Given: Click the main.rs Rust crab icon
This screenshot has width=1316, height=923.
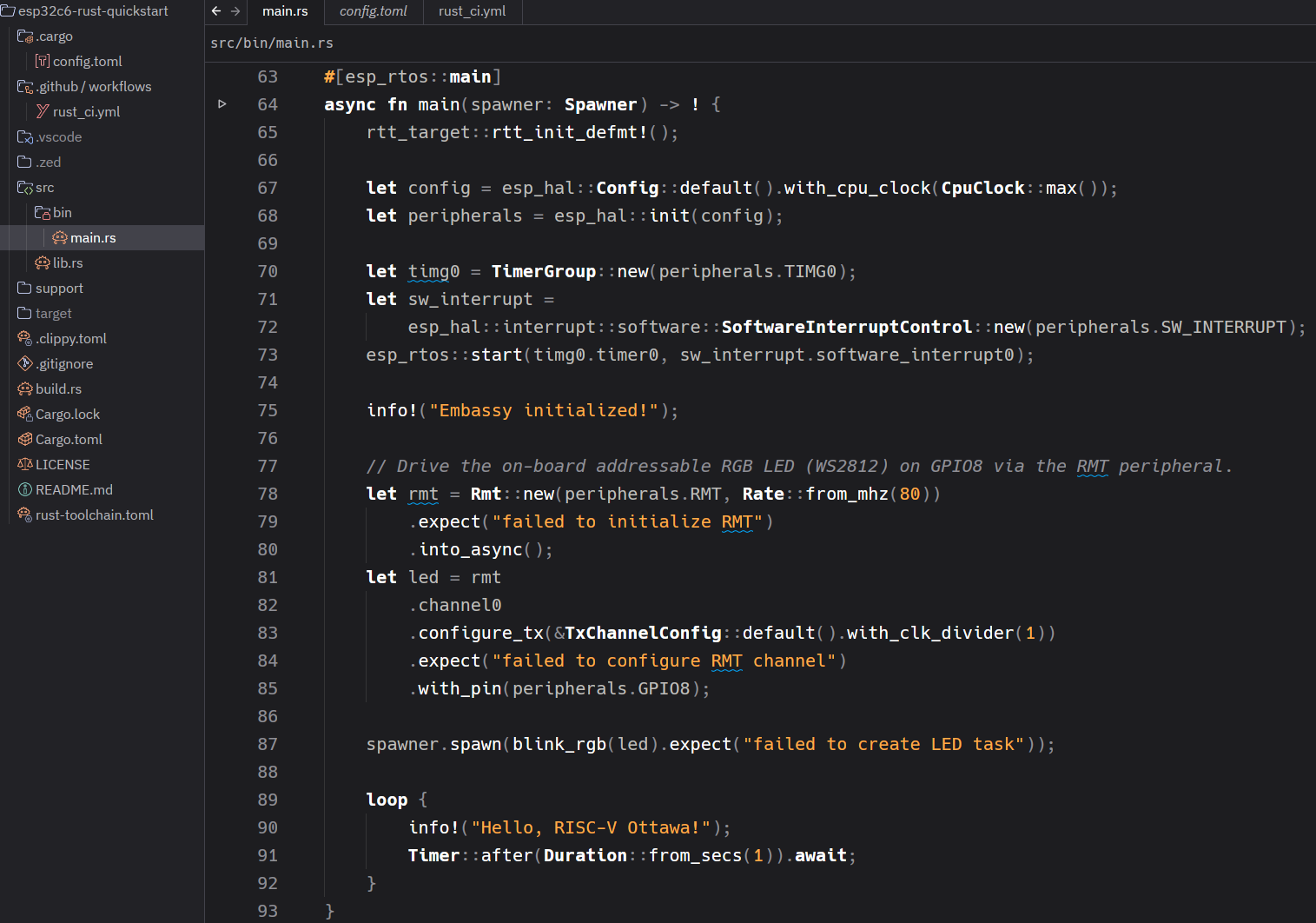Looking at the screenshot, I should click(60, 237).
